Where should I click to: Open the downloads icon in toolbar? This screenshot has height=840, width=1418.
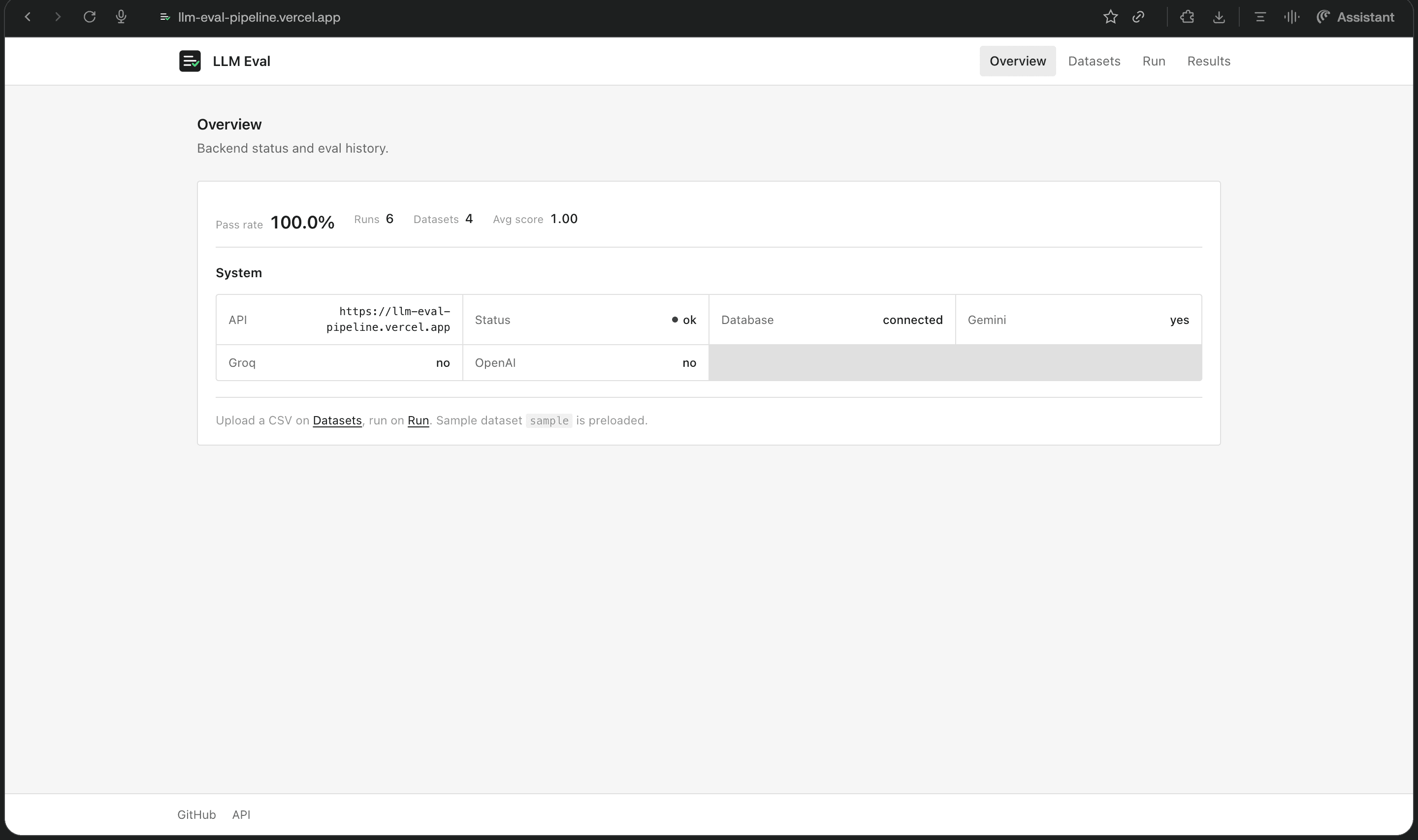(x=1219, y=17)
